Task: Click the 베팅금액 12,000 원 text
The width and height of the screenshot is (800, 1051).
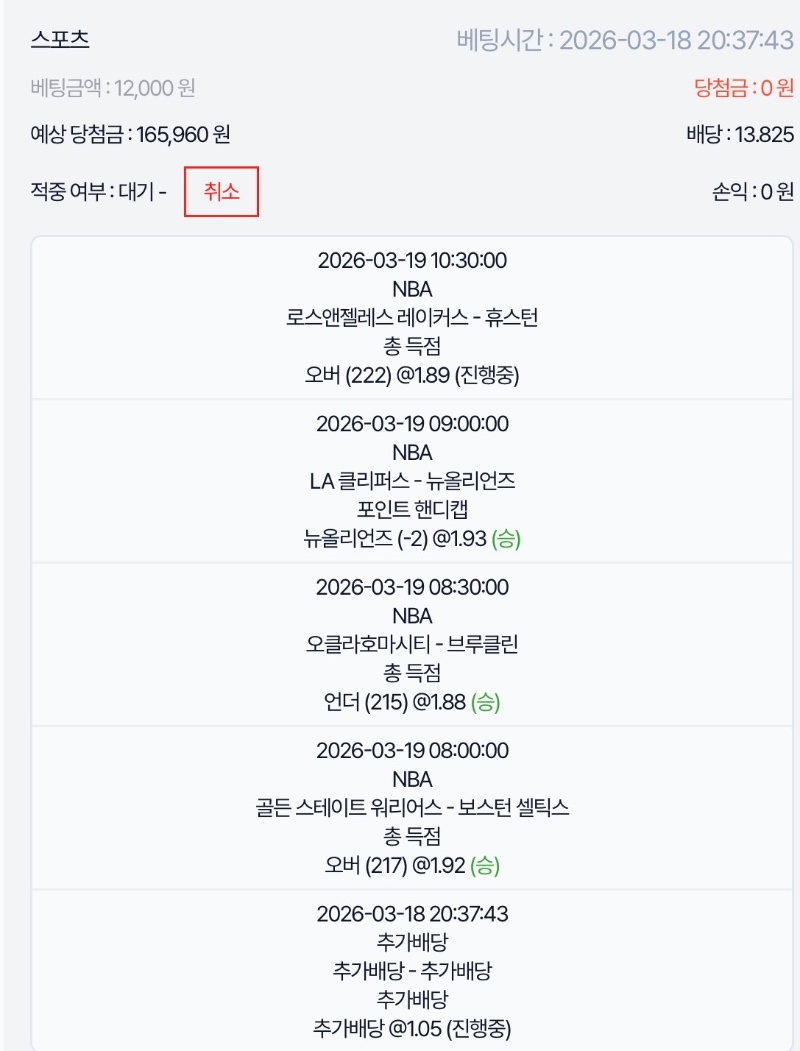Action: click(113, 88)
